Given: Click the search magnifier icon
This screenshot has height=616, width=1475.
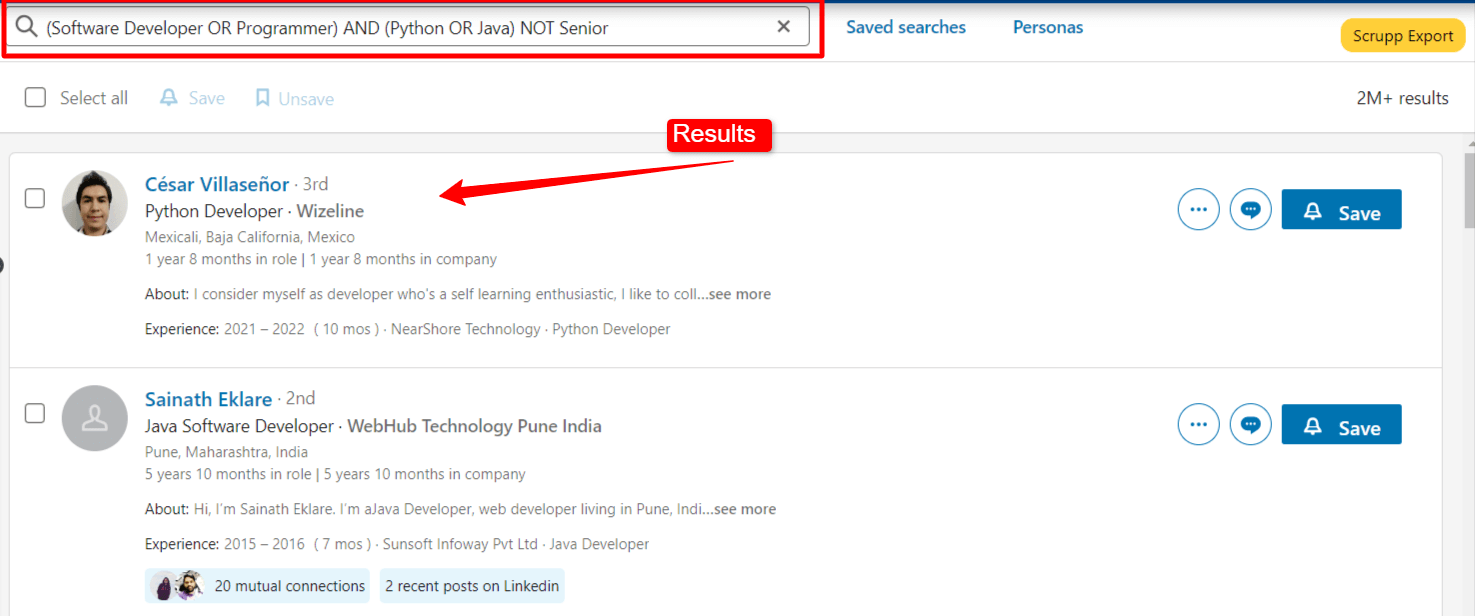Looking at the screenshot, I should 27,27.
